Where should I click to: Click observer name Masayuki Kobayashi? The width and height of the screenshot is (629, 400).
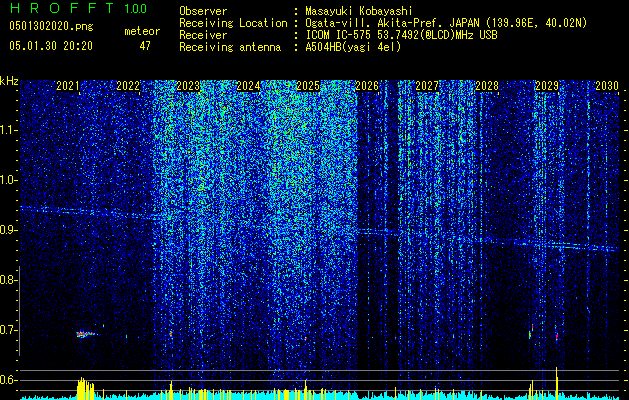click(x=359, y=11)
